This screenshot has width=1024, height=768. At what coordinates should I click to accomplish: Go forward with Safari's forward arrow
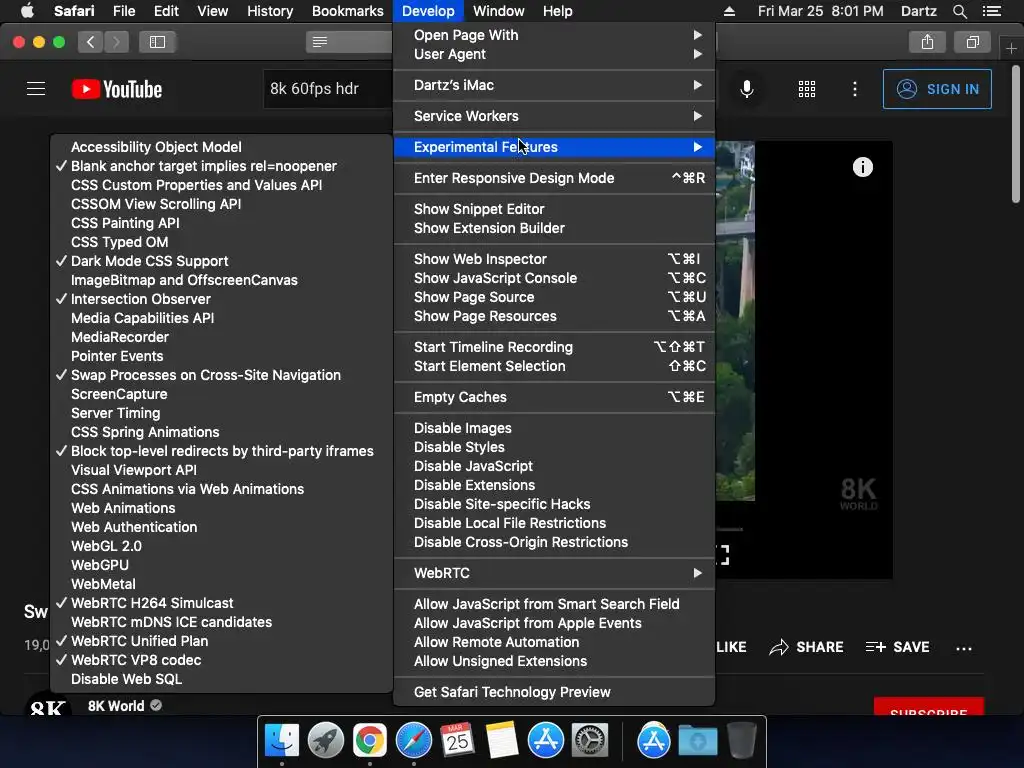116,42
